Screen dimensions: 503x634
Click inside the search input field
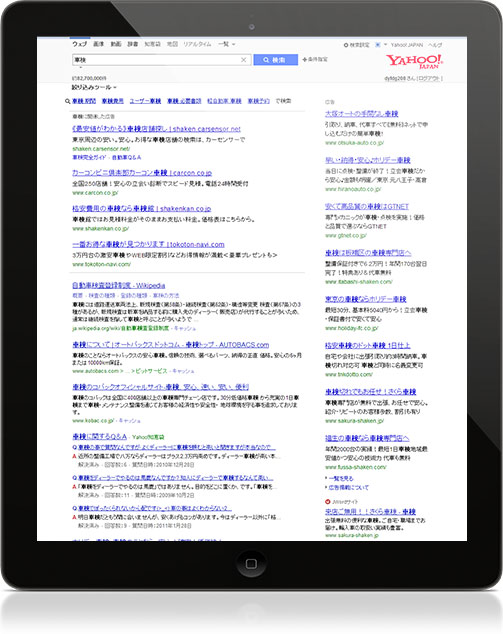click(156, 60)
